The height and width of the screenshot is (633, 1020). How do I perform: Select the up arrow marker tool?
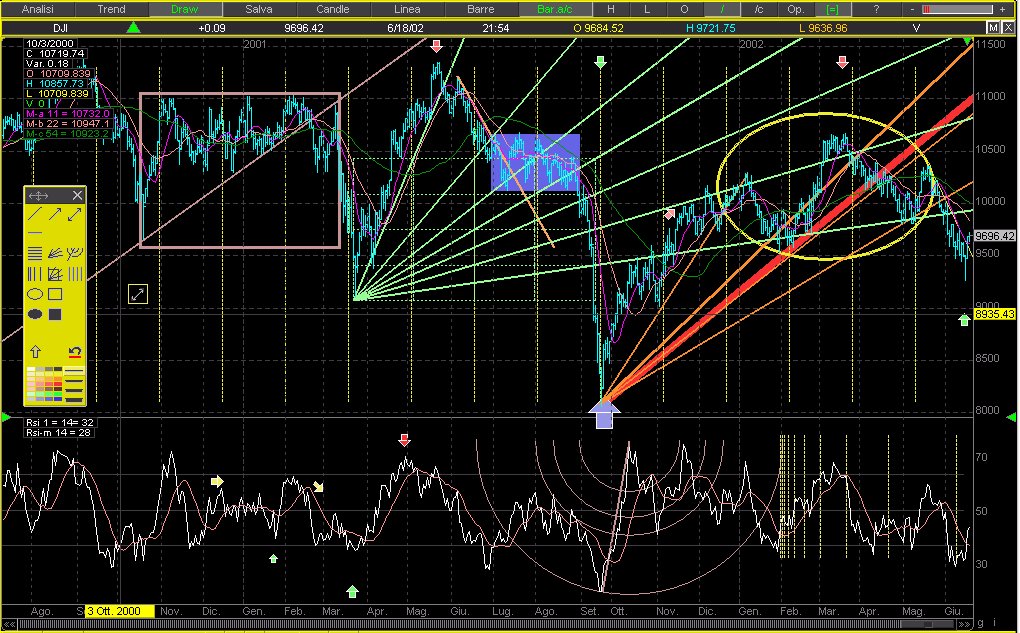[x=34, y=351]
